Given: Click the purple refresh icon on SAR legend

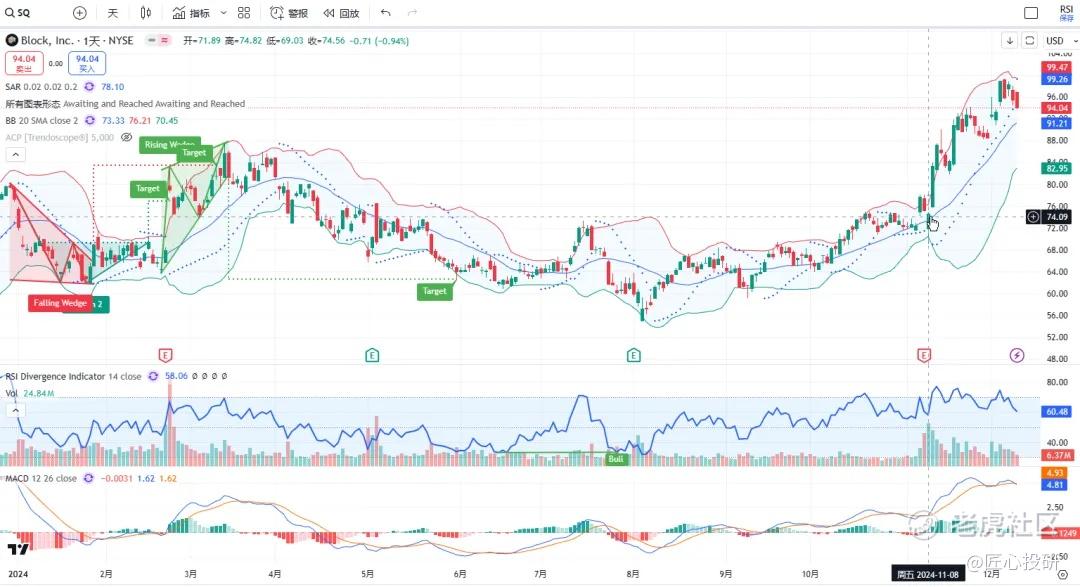Looking at the screenshot, I should [x=89, y=87].
